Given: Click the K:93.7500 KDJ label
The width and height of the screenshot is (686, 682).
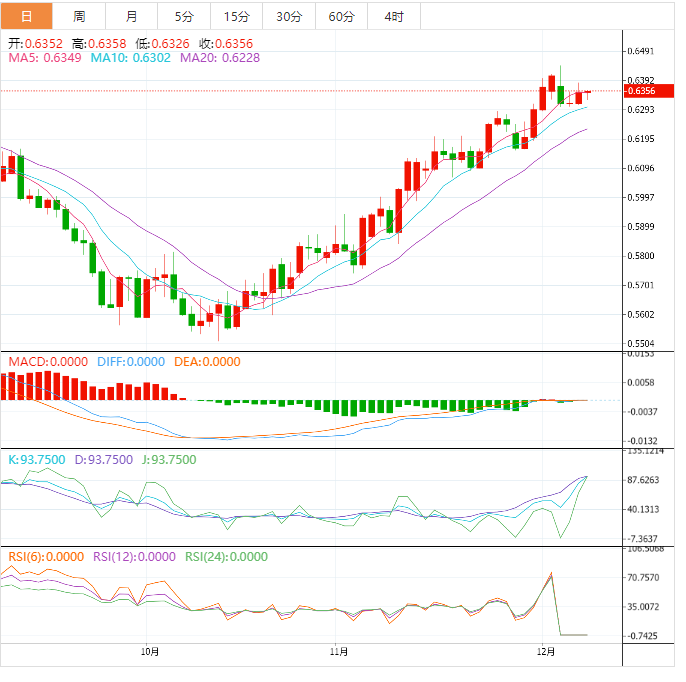Looking at the screenshot, I should [37, 460].
